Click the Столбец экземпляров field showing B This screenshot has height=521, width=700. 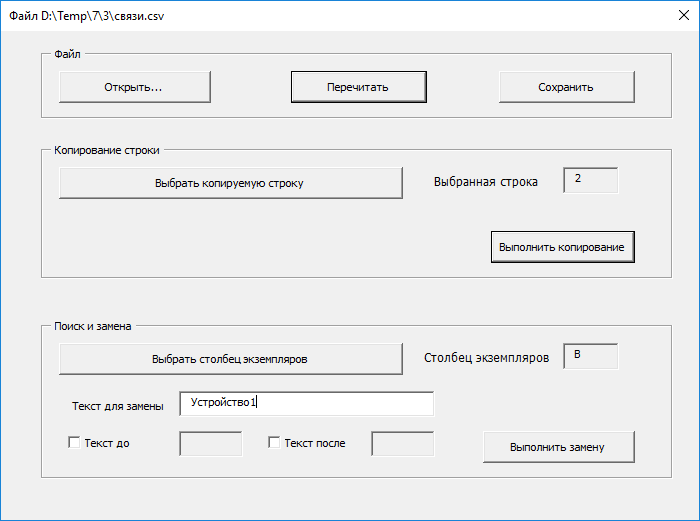tap(591, 356)
